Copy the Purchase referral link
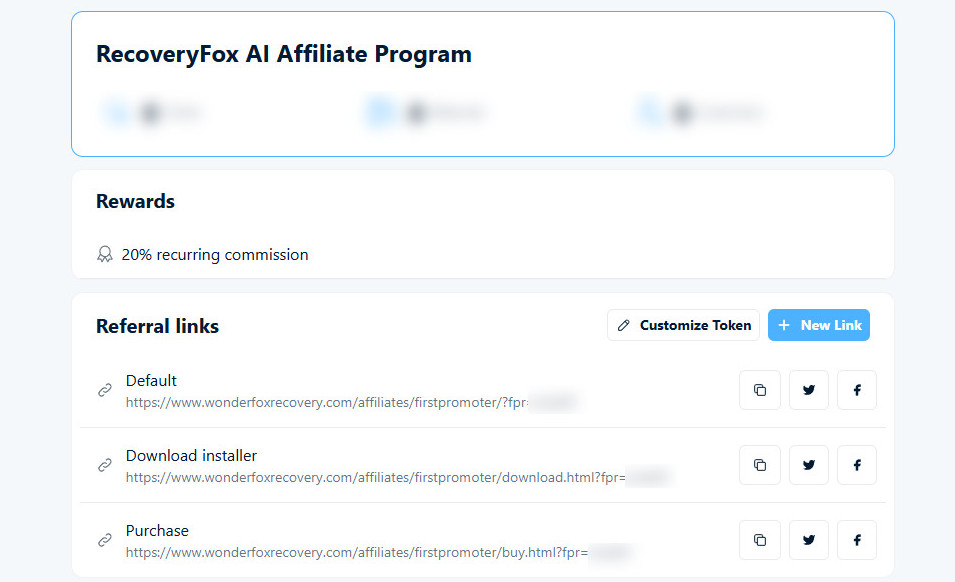 click(759, 540)
